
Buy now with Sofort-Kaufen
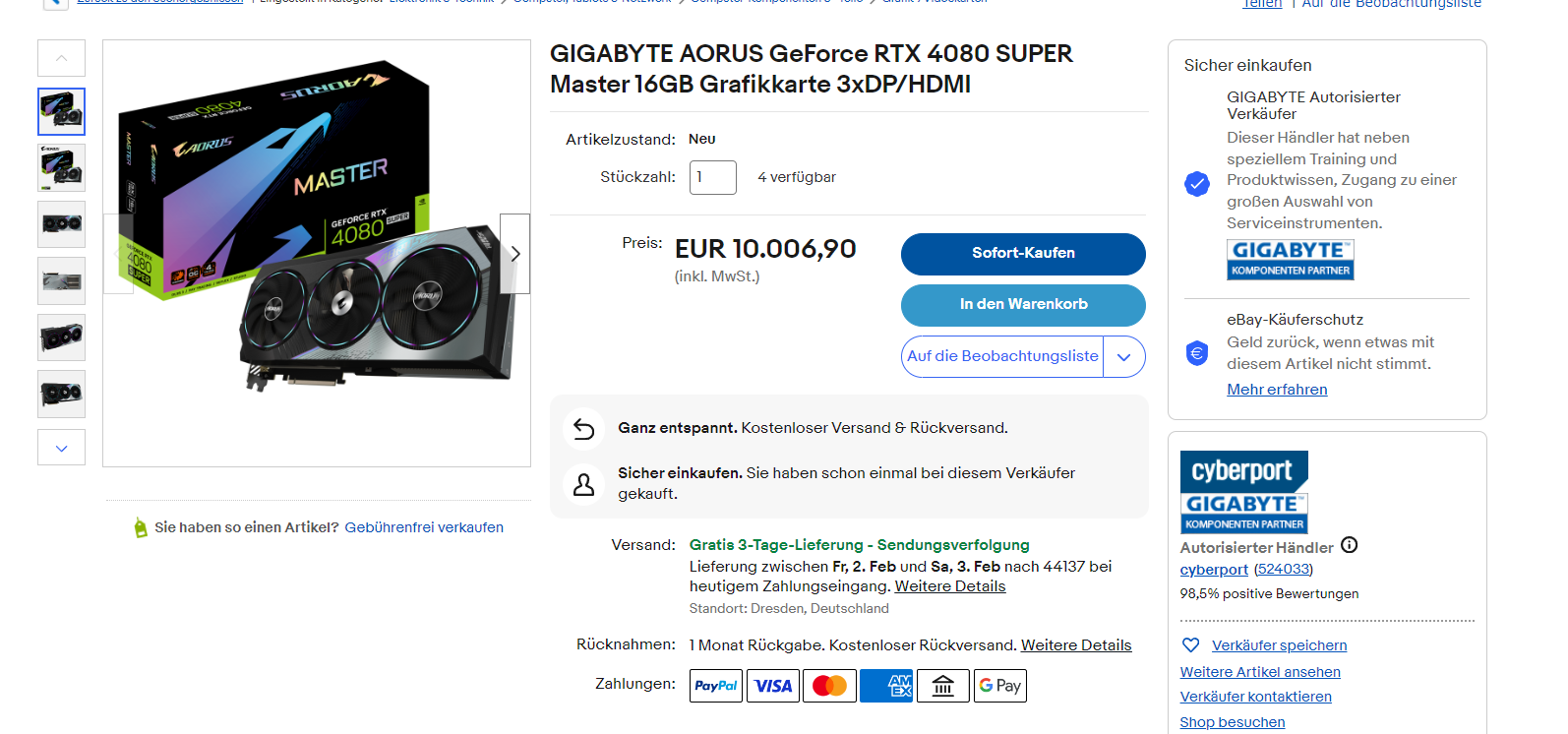click(x=1023, y=254)
